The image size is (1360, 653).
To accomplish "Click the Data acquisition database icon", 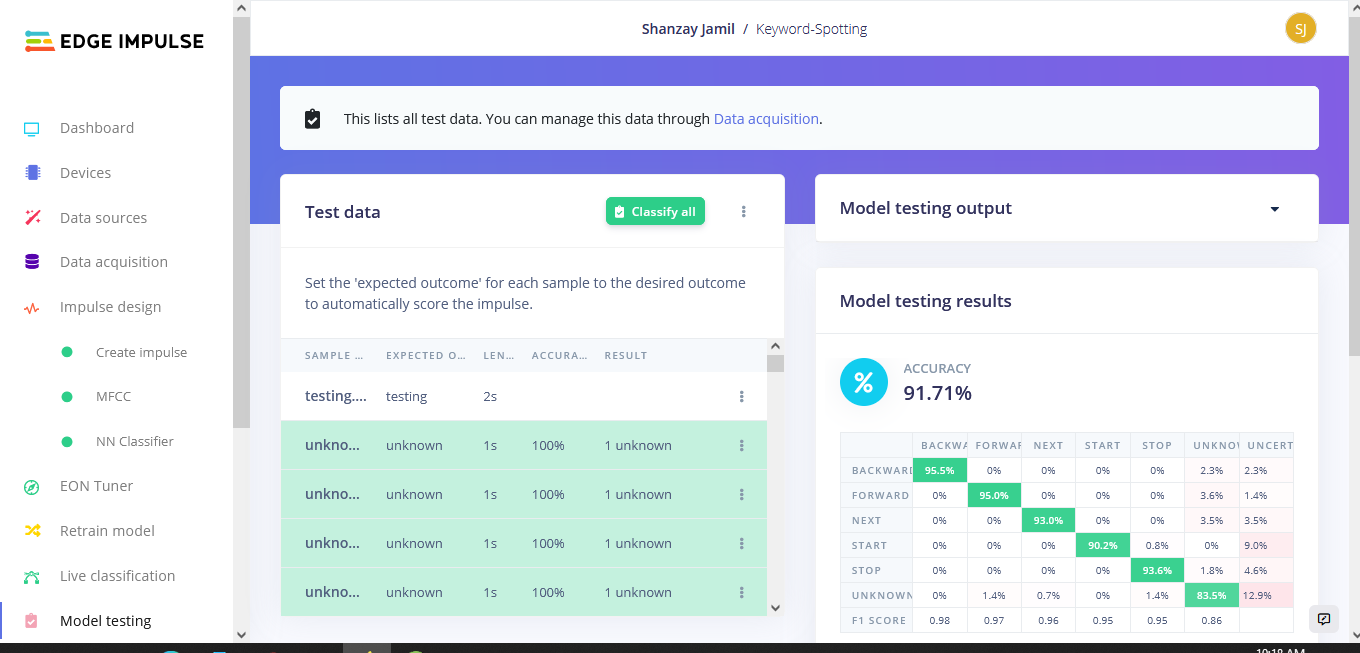I will click(32, 262).
